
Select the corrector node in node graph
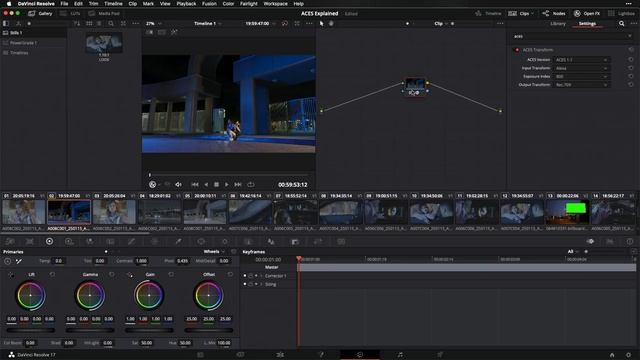[x=415, y=87]
